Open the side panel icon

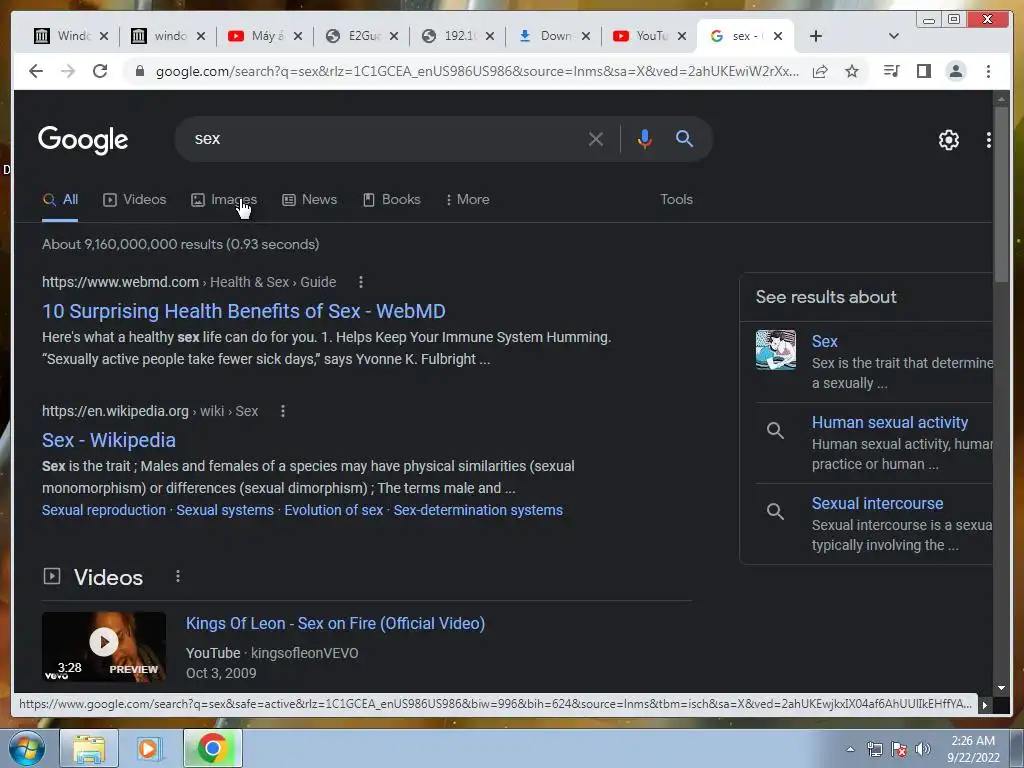click(923, 71)
